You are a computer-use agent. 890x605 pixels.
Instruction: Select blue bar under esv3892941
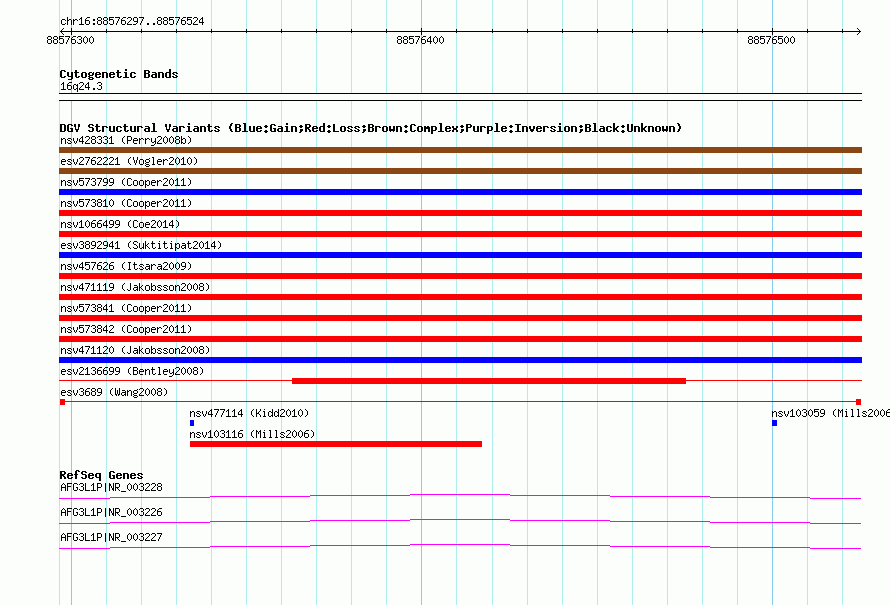tap(460, 255)
